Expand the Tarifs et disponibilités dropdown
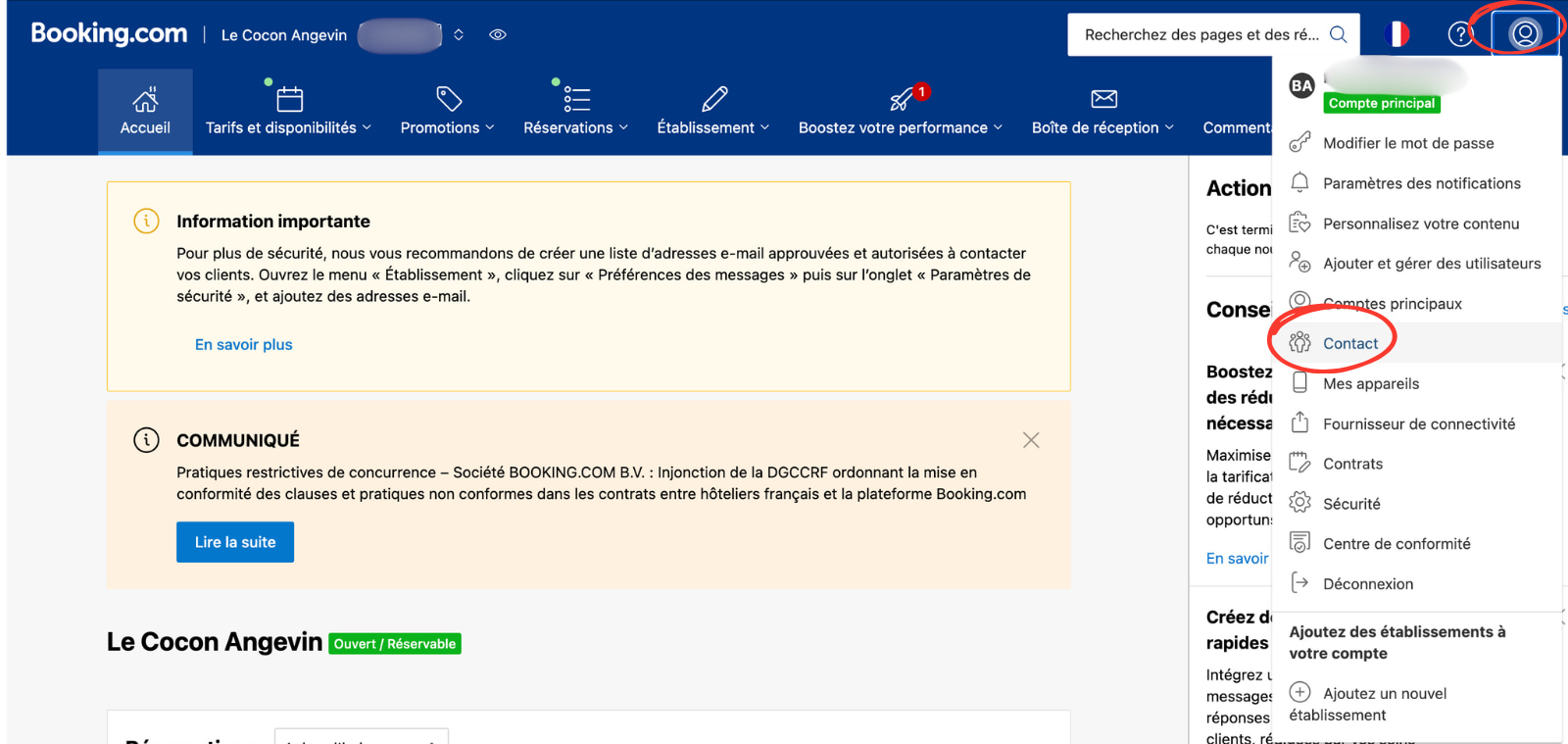This screenshot has width=1568, height=744. pyautogui.click(x=367, y=127)
